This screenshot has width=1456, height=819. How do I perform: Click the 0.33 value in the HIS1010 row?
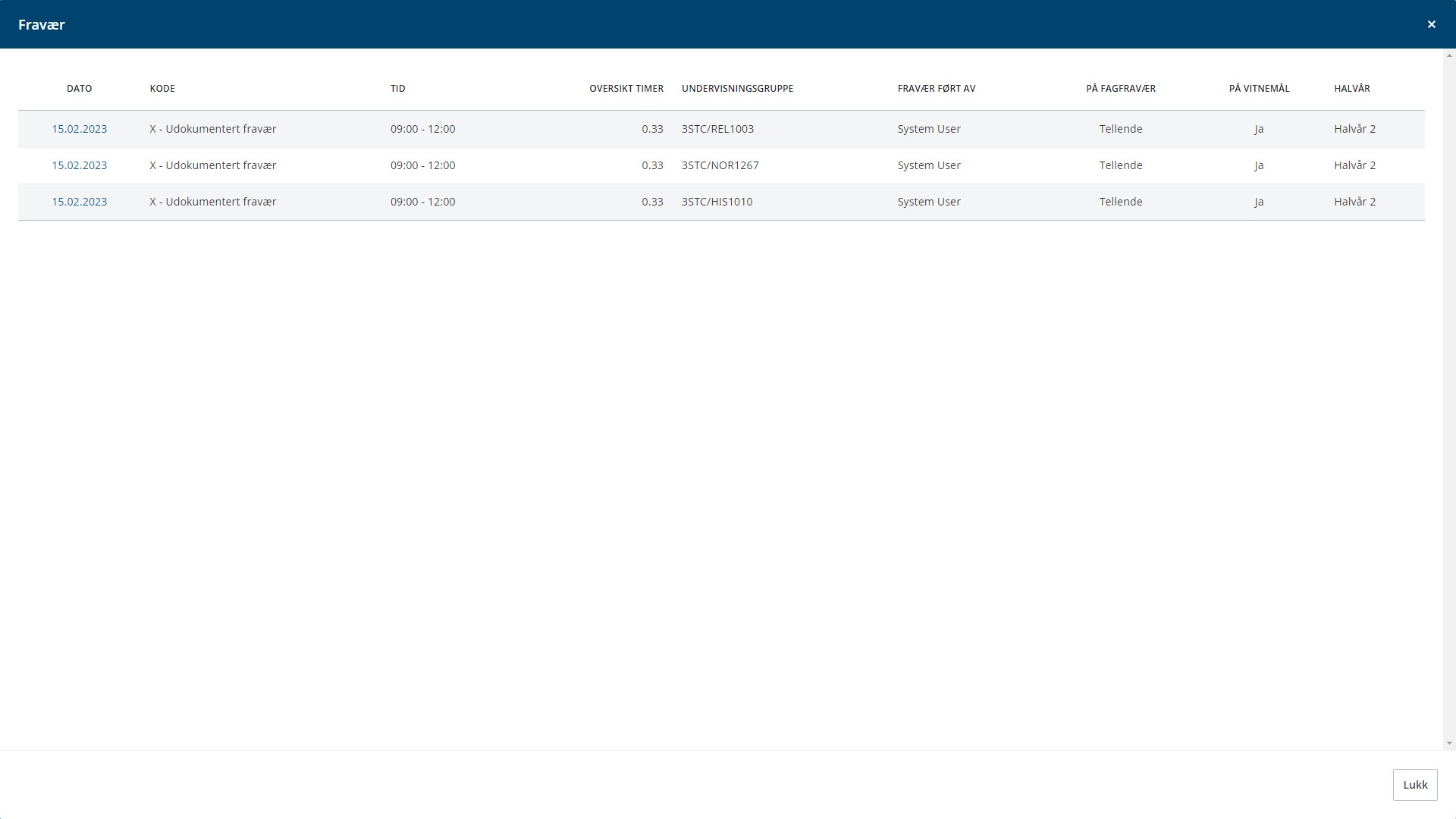652,202
